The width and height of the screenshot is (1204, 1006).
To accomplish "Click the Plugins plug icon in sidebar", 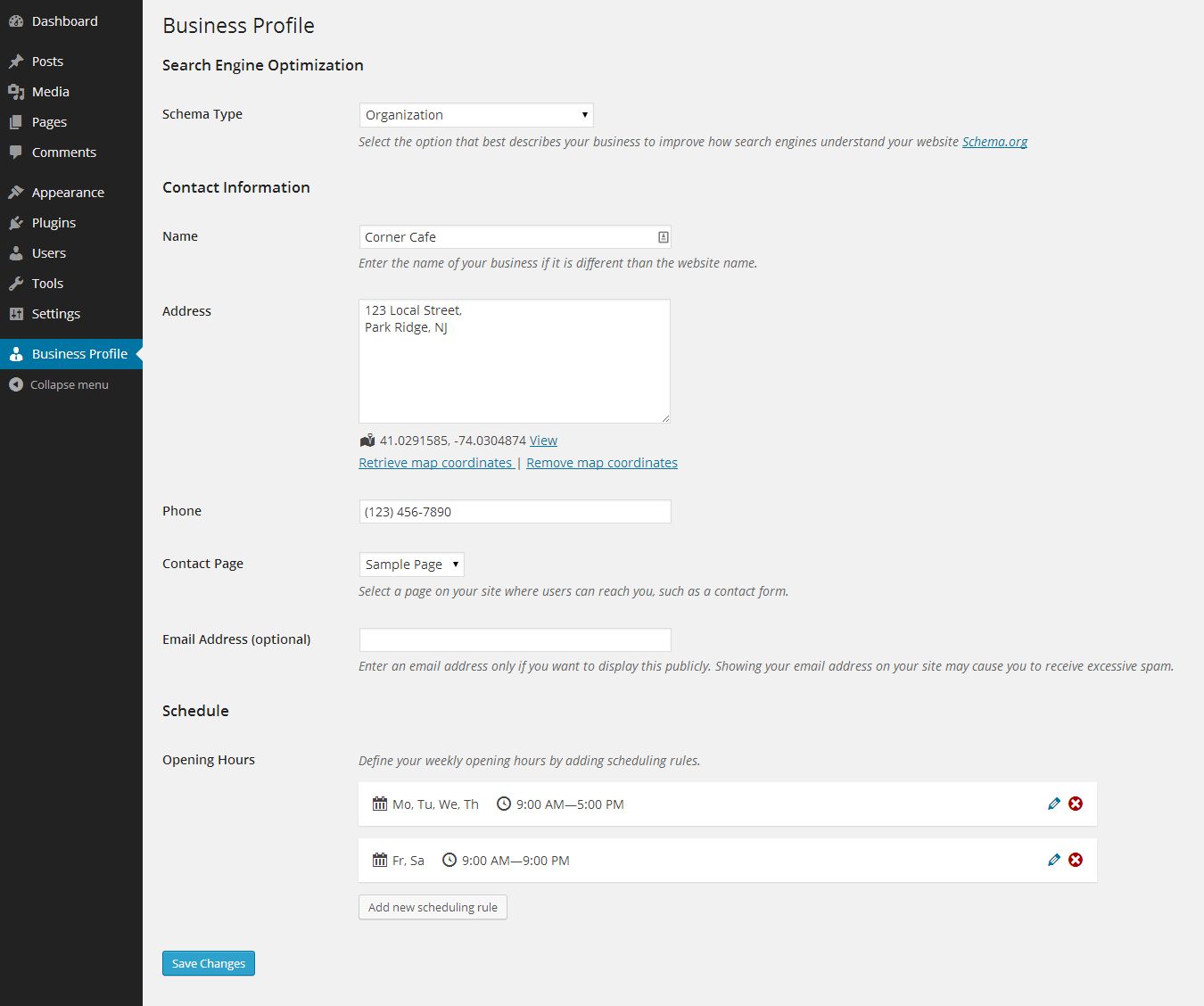I will (16, 223).
